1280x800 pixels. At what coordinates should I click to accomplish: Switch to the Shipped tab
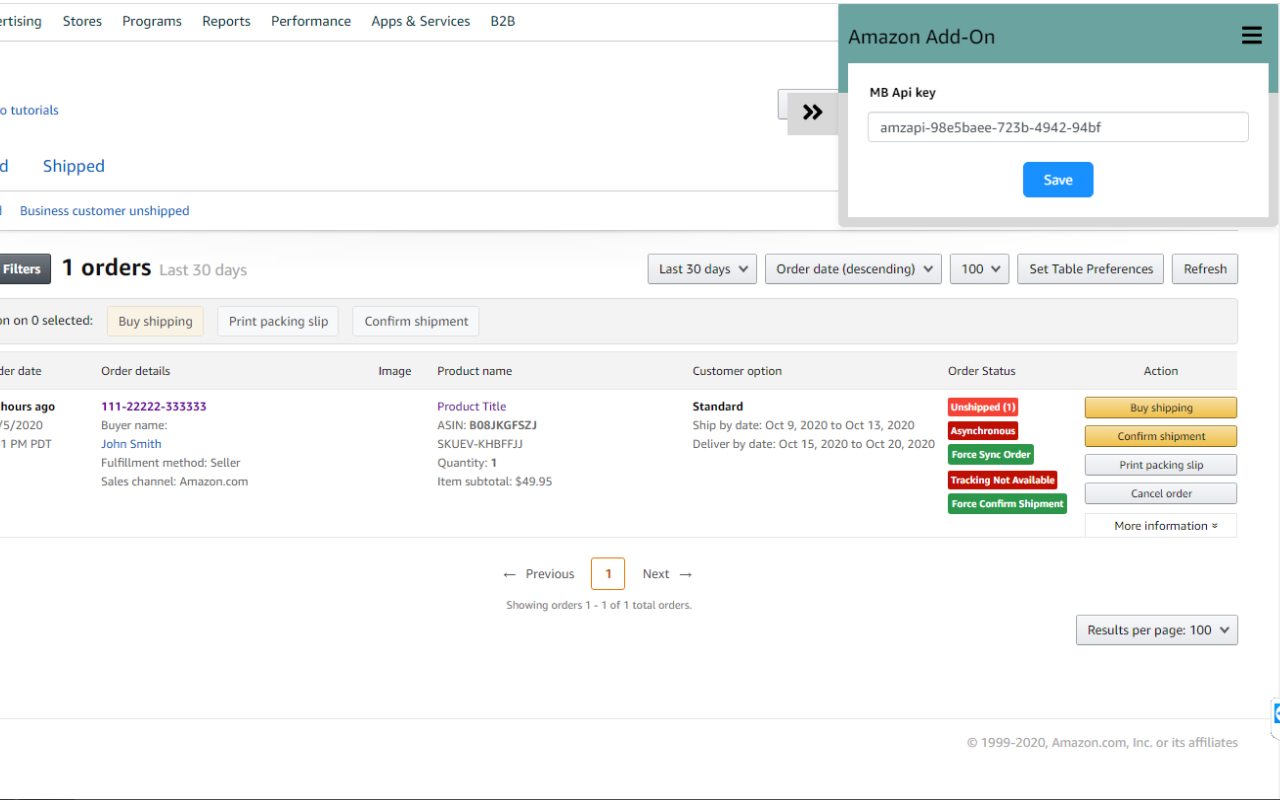click(x=73, y=166)
